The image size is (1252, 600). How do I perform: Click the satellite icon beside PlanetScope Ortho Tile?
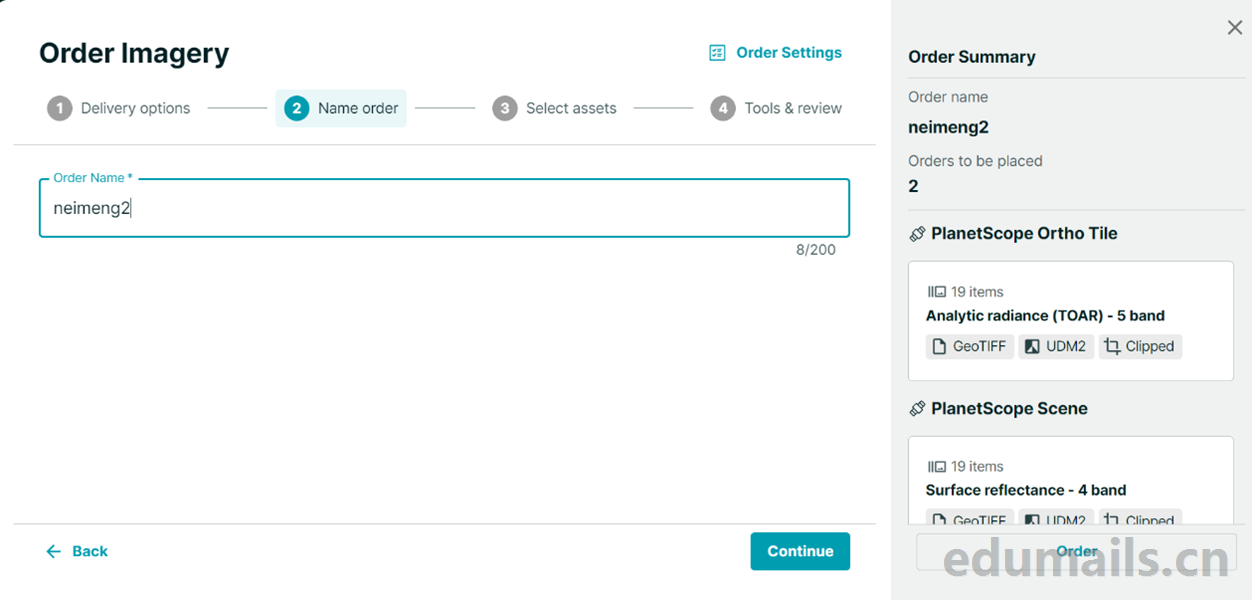(917, 234)
